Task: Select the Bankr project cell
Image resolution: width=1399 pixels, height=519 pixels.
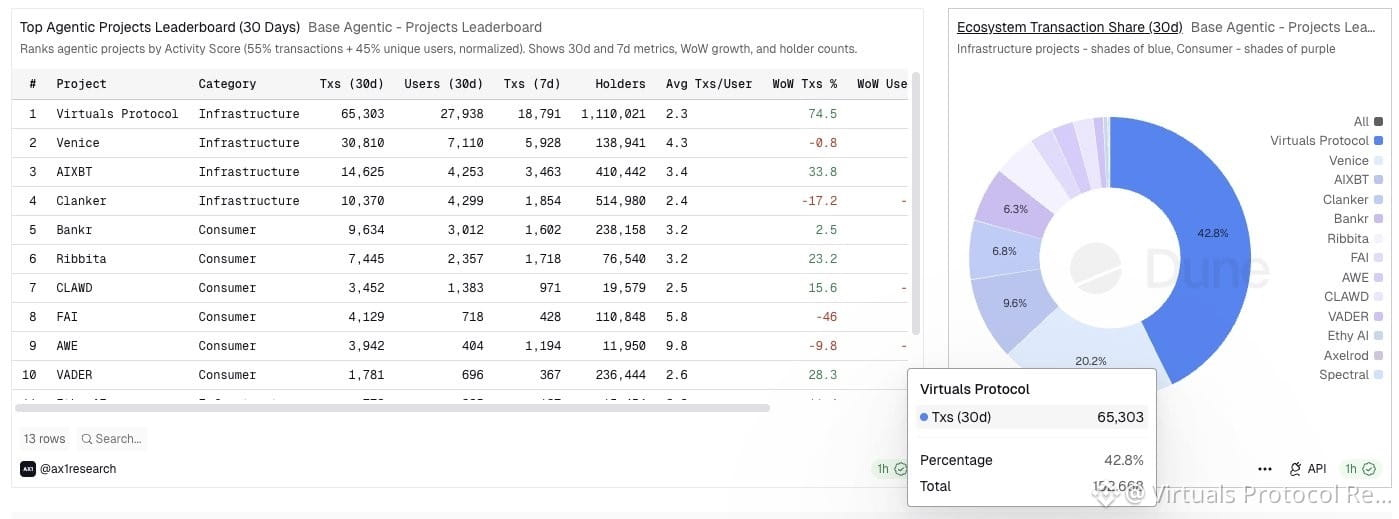Action: pyautogui.click(x=74, y=230)
